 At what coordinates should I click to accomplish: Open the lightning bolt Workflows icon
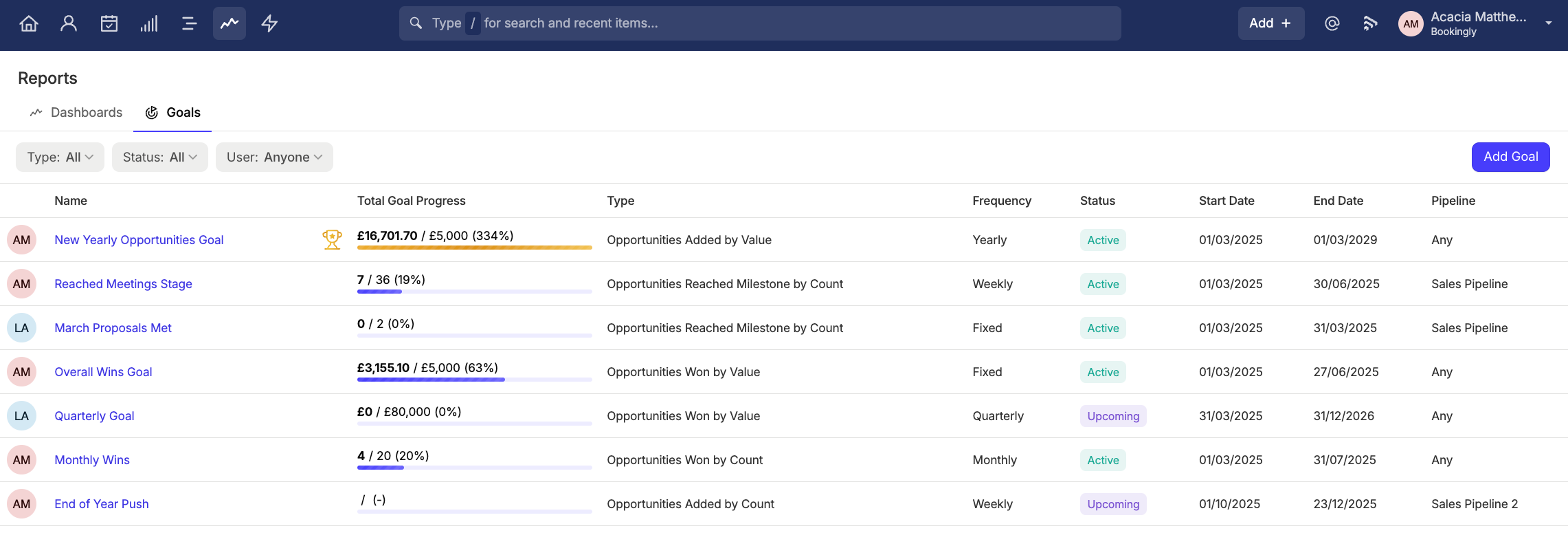[x=269, y=23]
